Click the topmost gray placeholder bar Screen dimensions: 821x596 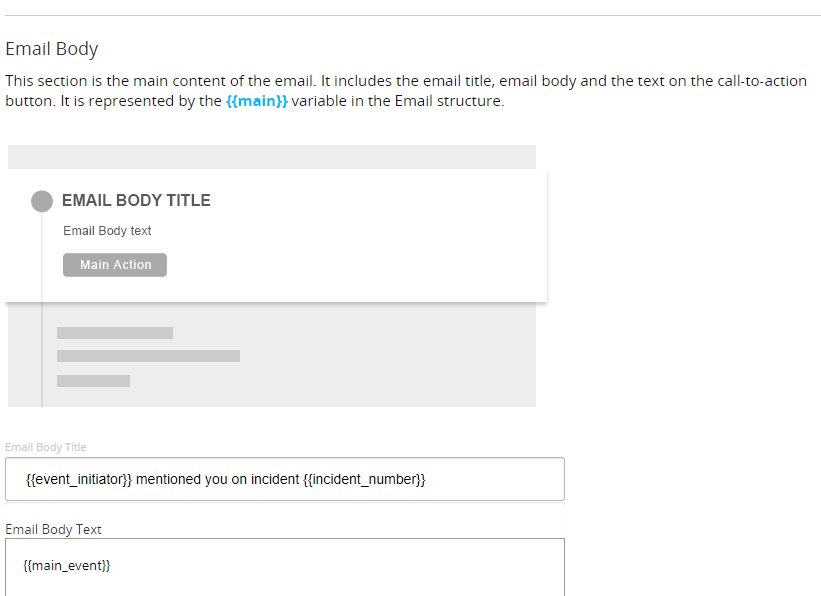(115, 332)
